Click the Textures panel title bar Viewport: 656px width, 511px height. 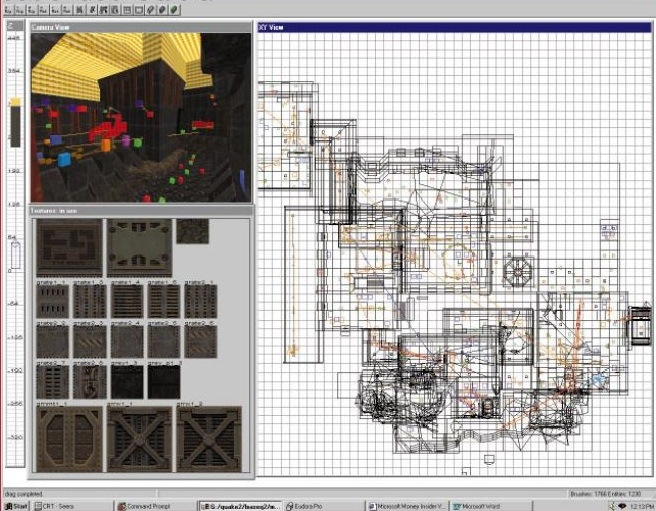coord(141,211)
